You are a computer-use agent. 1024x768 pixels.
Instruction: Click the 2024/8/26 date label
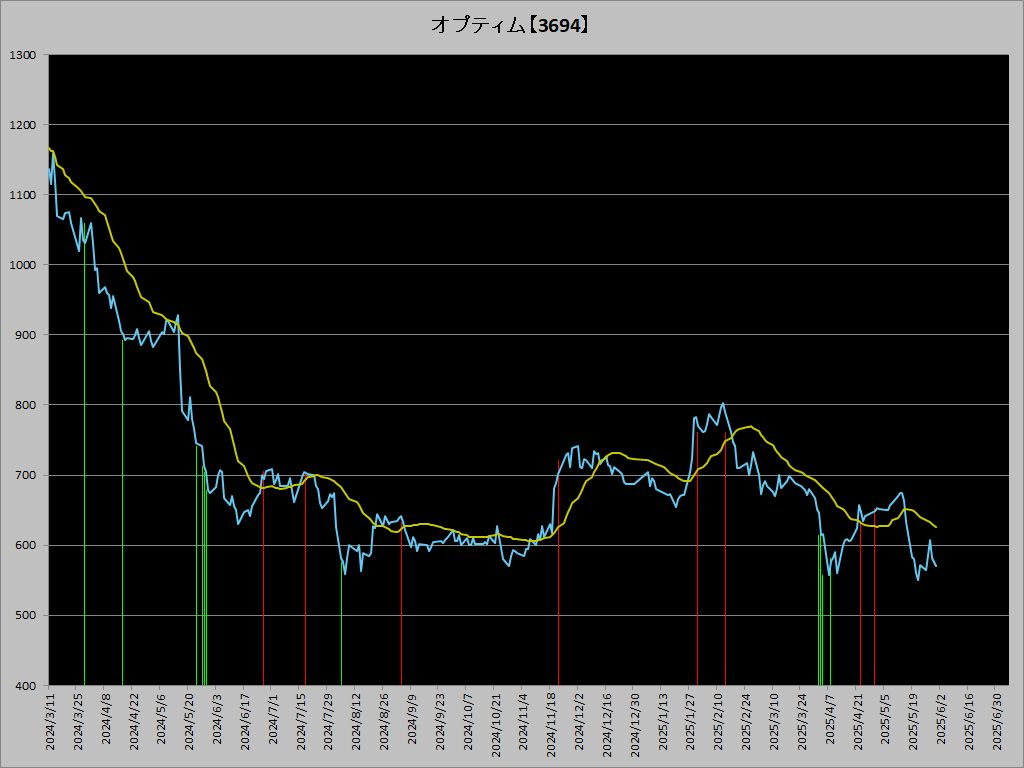pyautogui.click(x=385, y=720)
